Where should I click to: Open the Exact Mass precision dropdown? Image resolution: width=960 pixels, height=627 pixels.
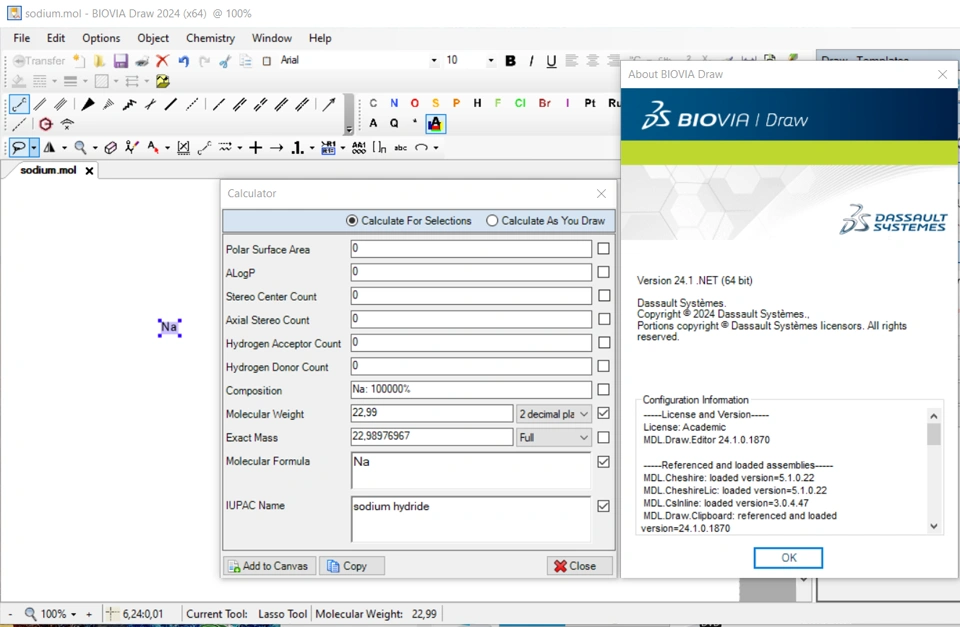point(554,438)
